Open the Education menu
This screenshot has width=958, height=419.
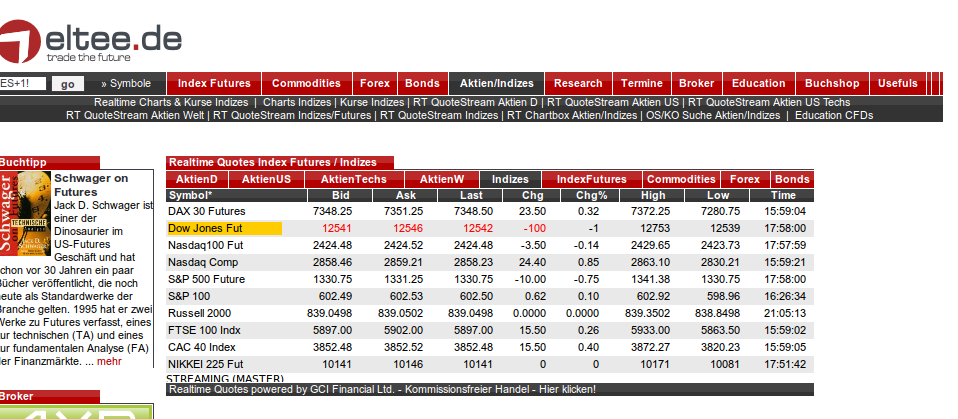point(758,84)
